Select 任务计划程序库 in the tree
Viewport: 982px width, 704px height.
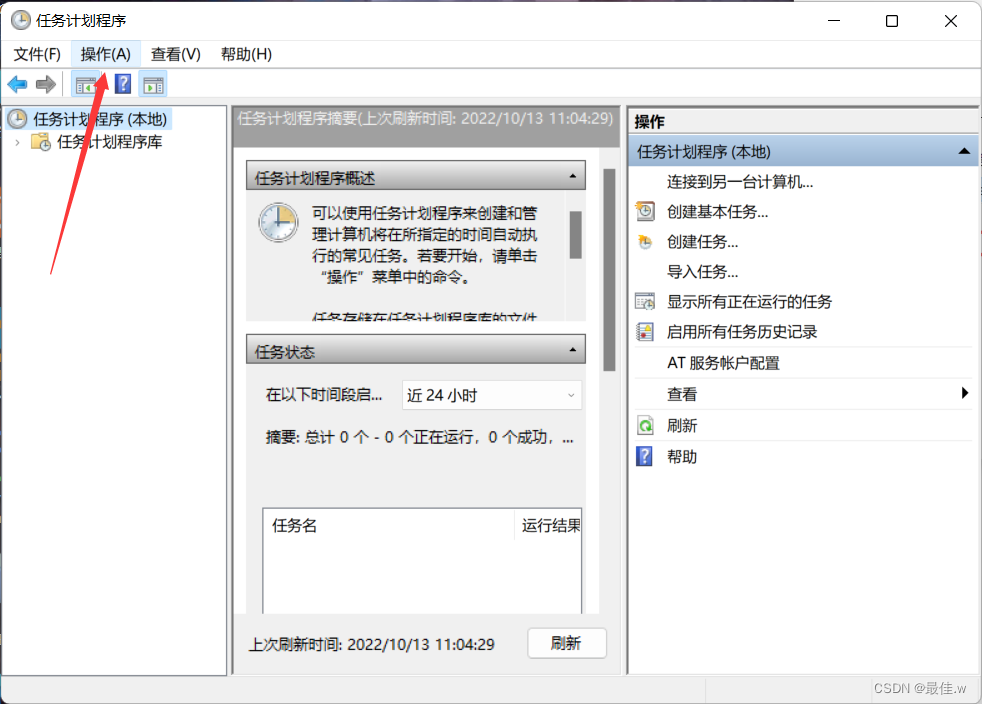[x=110, y=142]
